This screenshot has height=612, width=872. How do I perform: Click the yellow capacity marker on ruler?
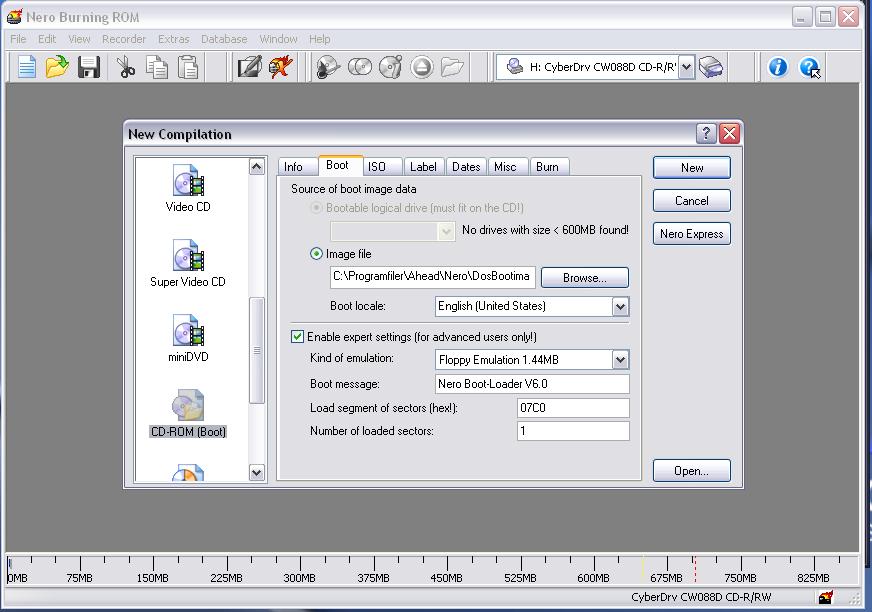tap(643, 569)
